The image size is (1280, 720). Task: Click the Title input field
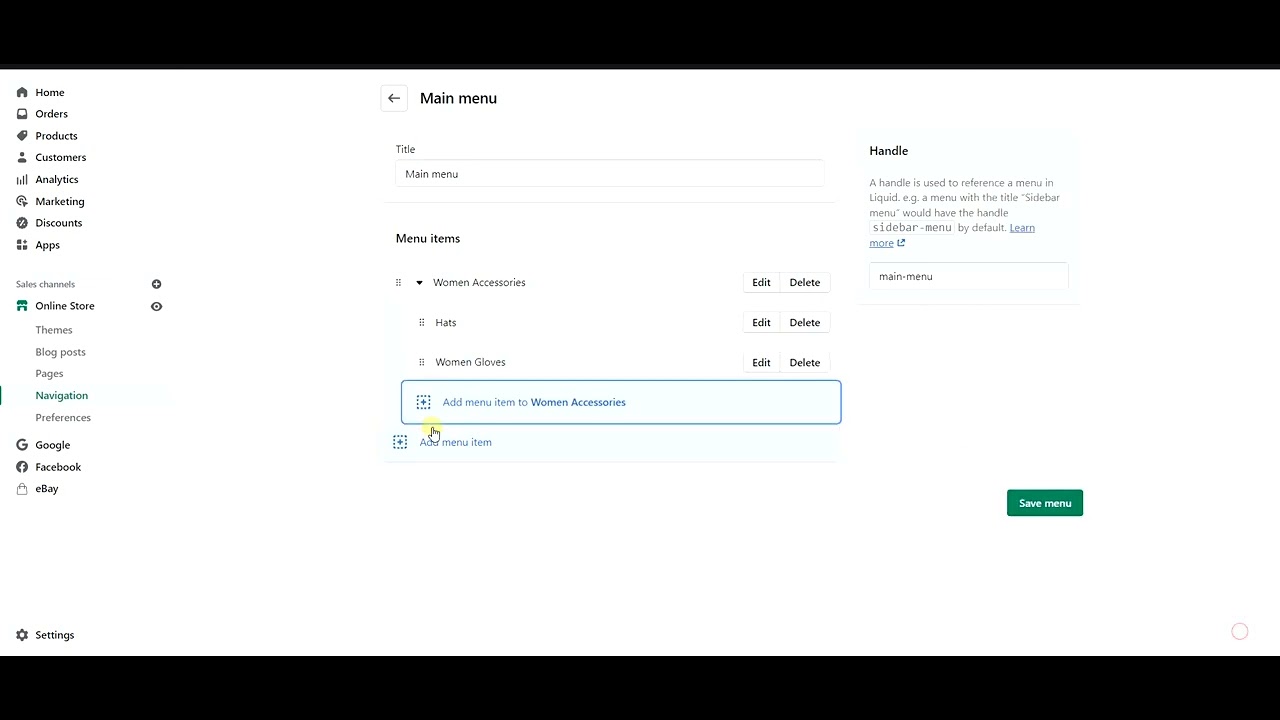[x=609, y=174]
